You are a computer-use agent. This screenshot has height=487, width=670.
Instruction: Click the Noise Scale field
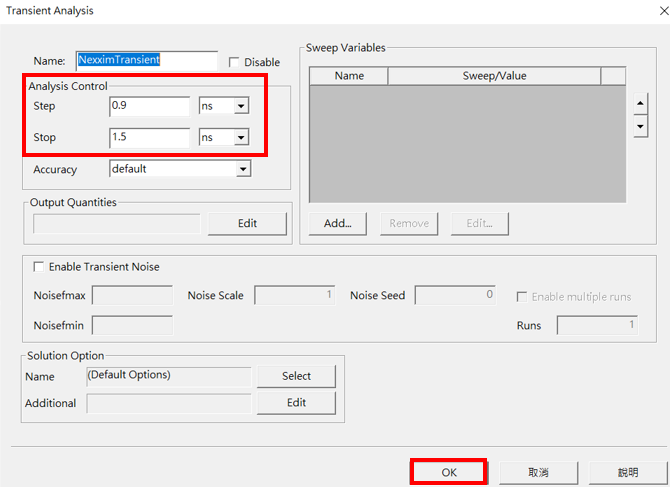click(294, 295)
